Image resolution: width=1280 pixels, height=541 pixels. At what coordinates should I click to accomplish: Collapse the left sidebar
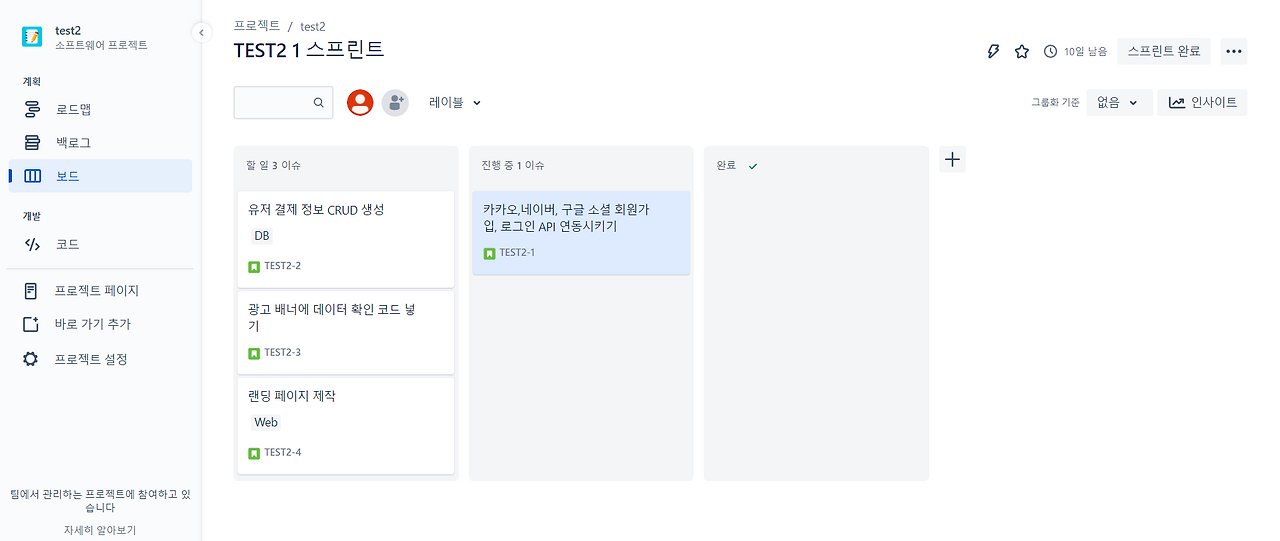[x=201, y=33]
